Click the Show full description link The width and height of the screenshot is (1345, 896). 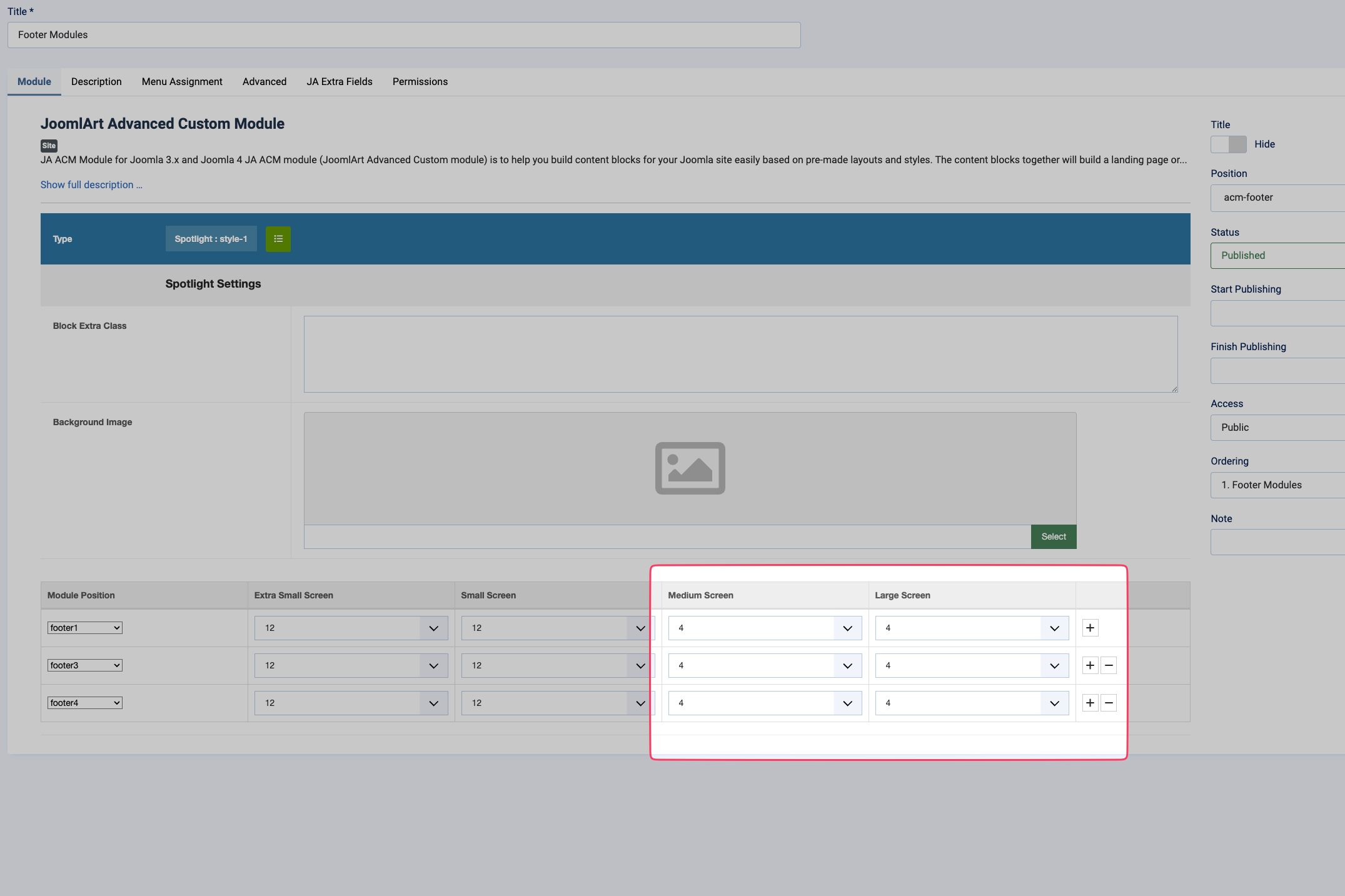click(x=91, y=184)
